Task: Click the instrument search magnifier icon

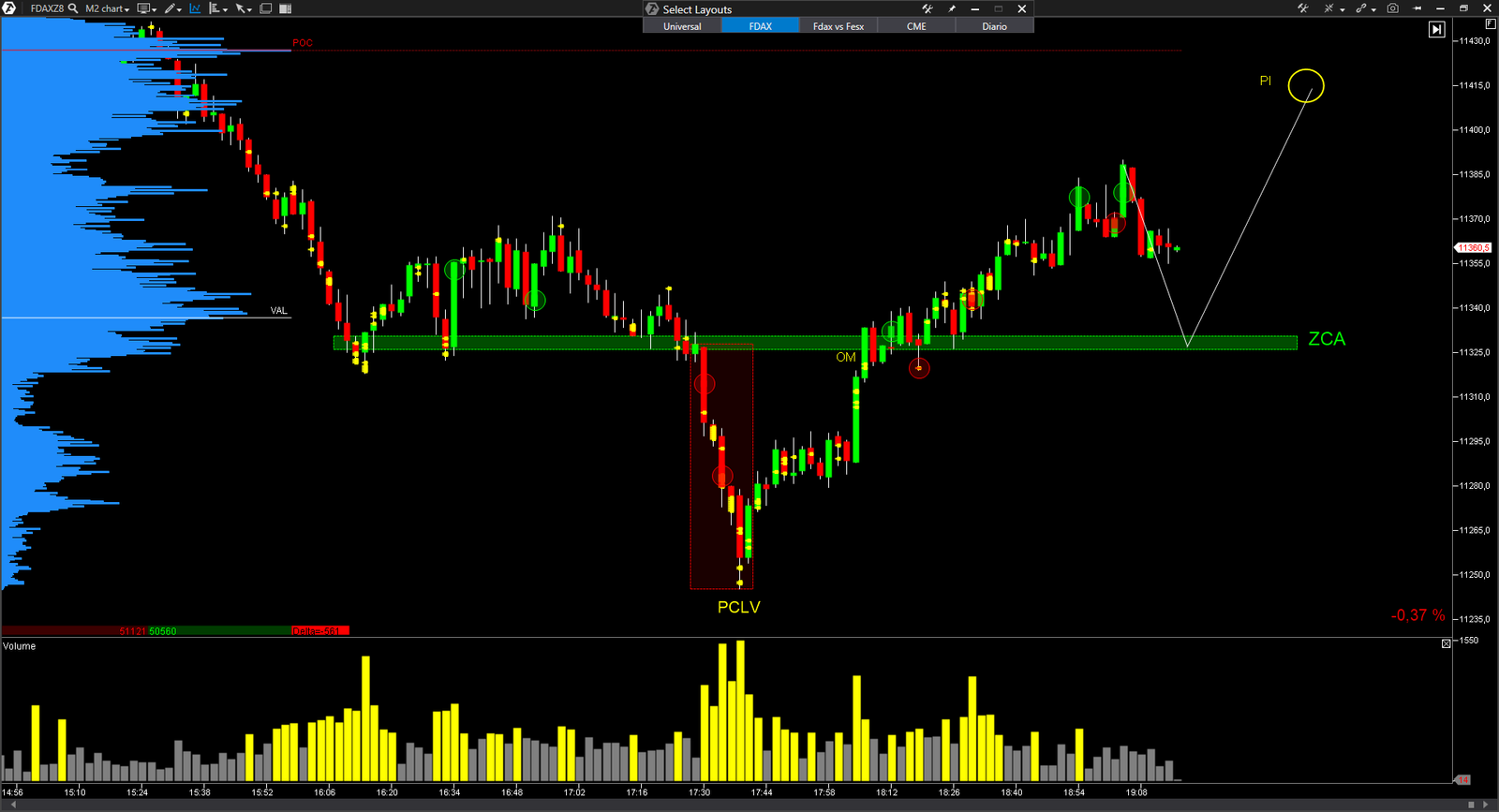Action: [x=73, y=8]
